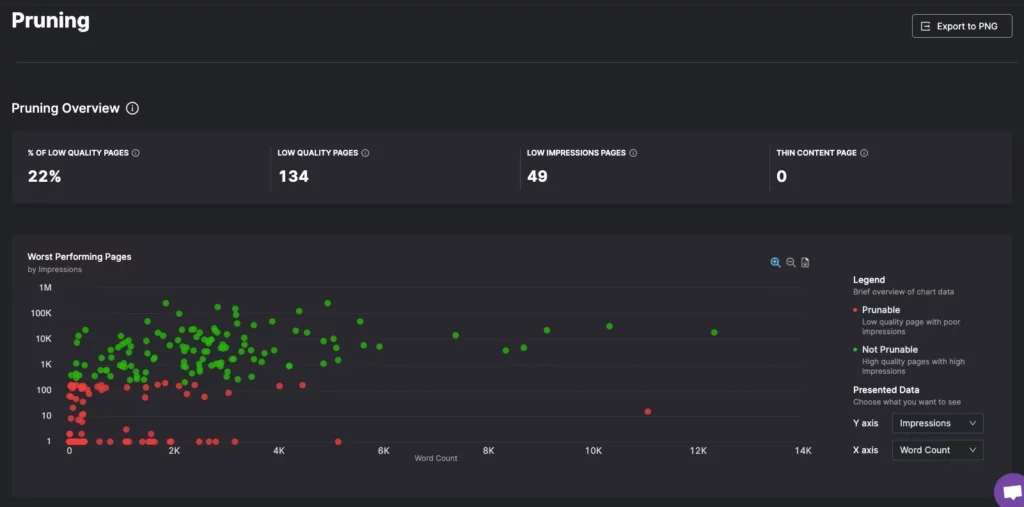Click the 134 low quality pages value
Image resolution: width=1024 pixels, height=507 pixels.
(x=293, y=177)
